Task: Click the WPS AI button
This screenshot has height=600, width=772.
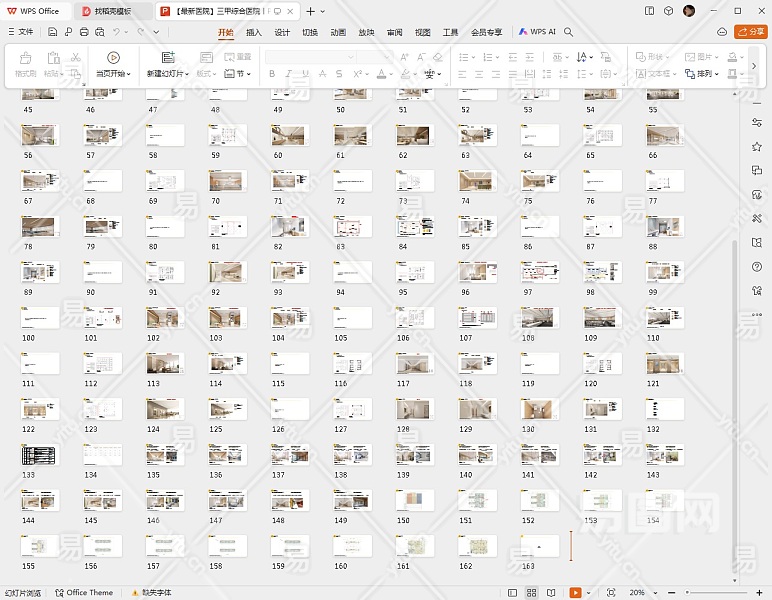Action: (x=537, y=32)
